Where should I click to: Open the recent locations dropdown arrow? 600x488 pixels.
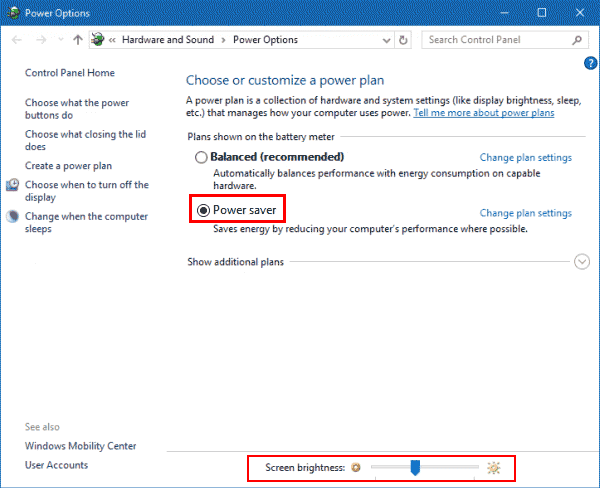[60, 39]
